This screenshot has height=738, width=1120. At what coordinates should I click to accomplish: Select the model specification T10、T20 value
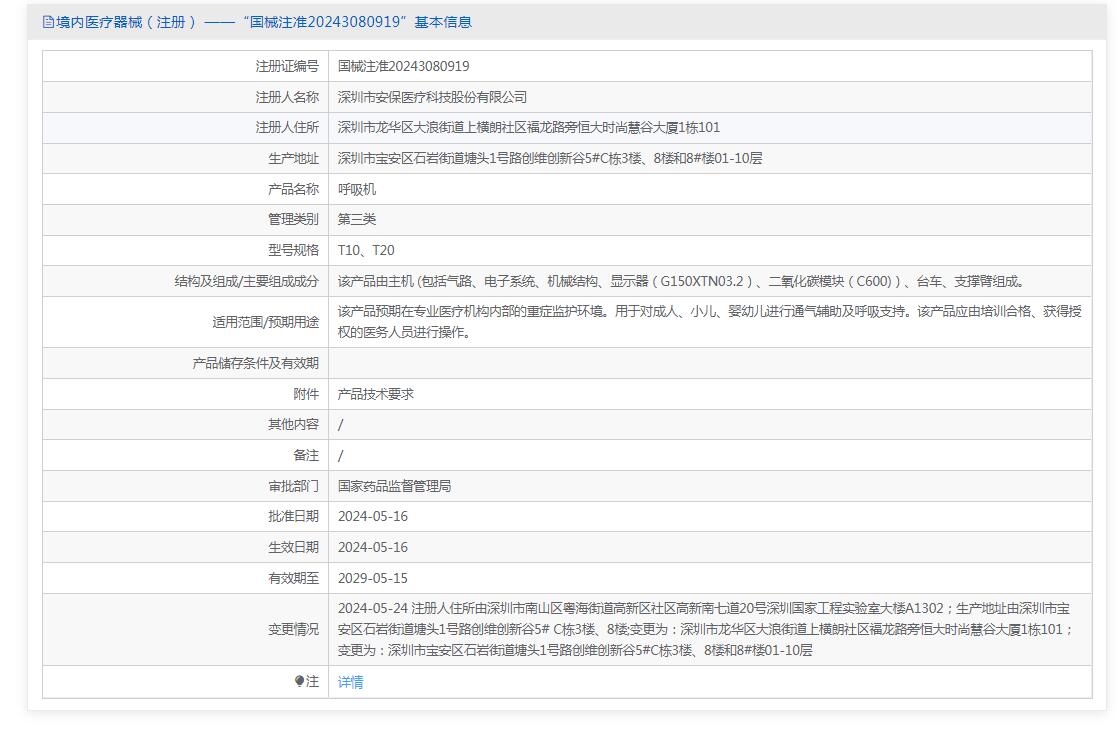(366, 250)
